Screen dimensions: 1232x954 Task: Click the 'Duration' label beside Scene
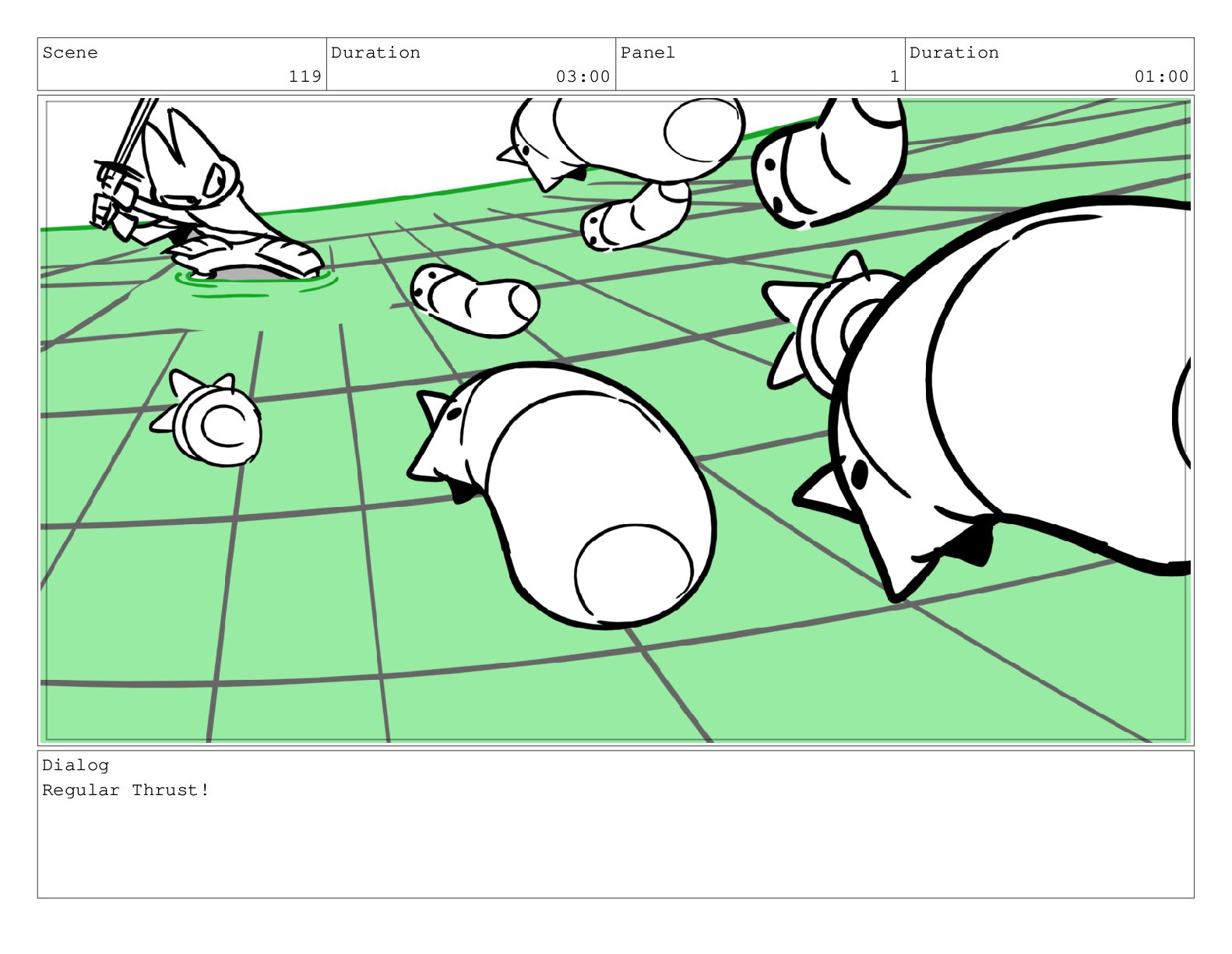click(x=375, y=53)
